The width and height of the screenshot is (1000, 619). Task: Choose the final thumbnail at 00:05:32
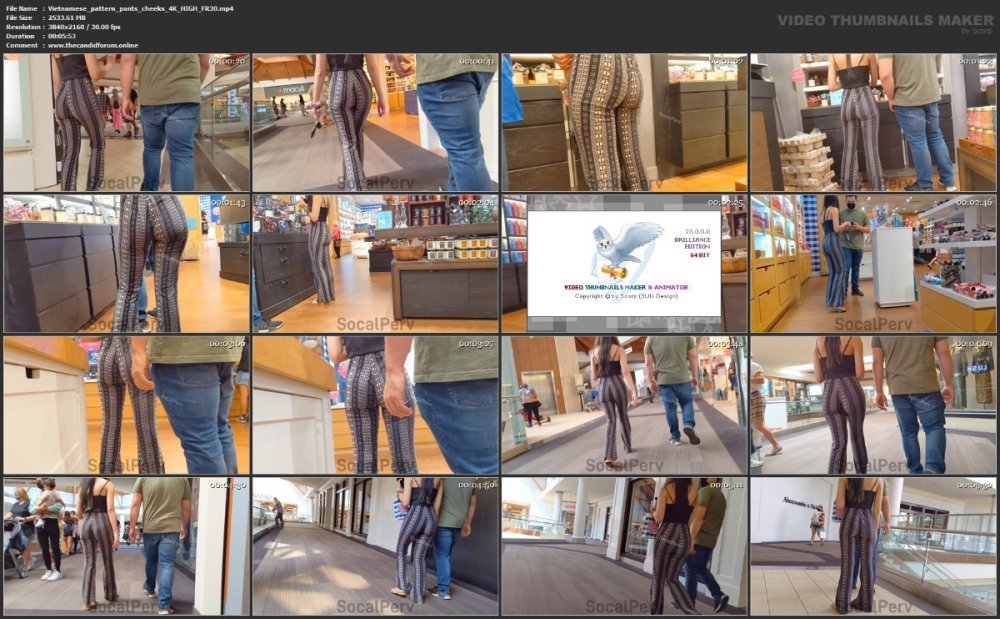coord(873,546)
